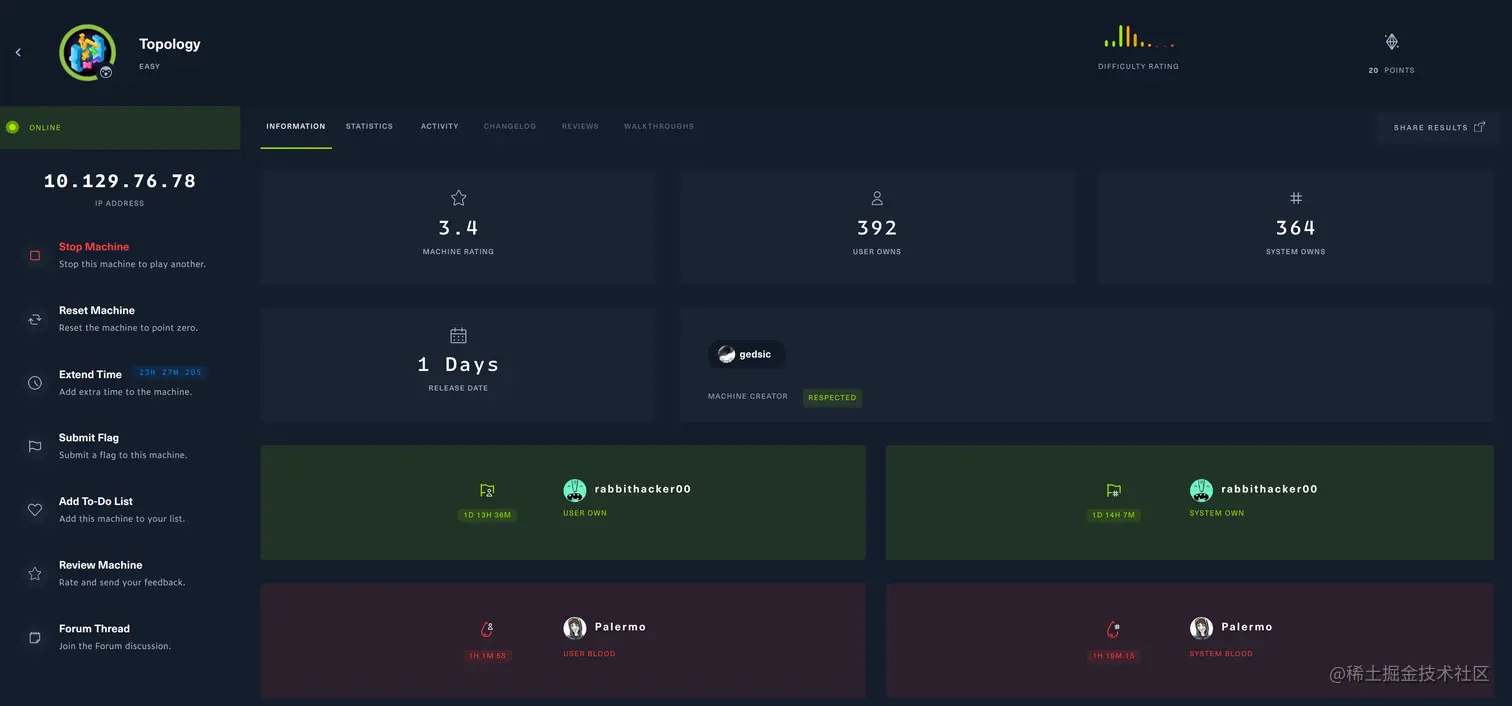Viewport: 1512px width, 706px height.
Task: Click the user own flag icon
Action: [487, 490]
